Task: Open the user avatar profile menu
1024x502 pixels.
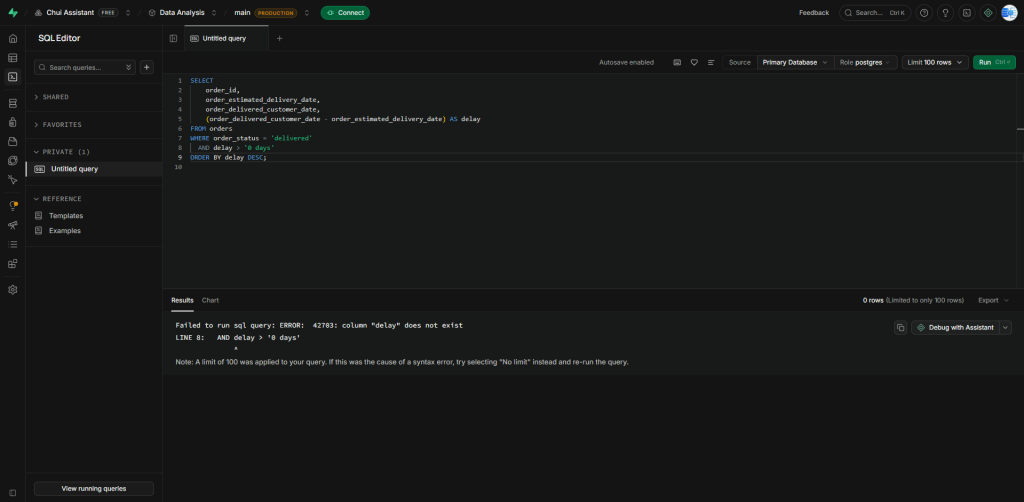Action: pyautogui.click(x=1009, y=12)
